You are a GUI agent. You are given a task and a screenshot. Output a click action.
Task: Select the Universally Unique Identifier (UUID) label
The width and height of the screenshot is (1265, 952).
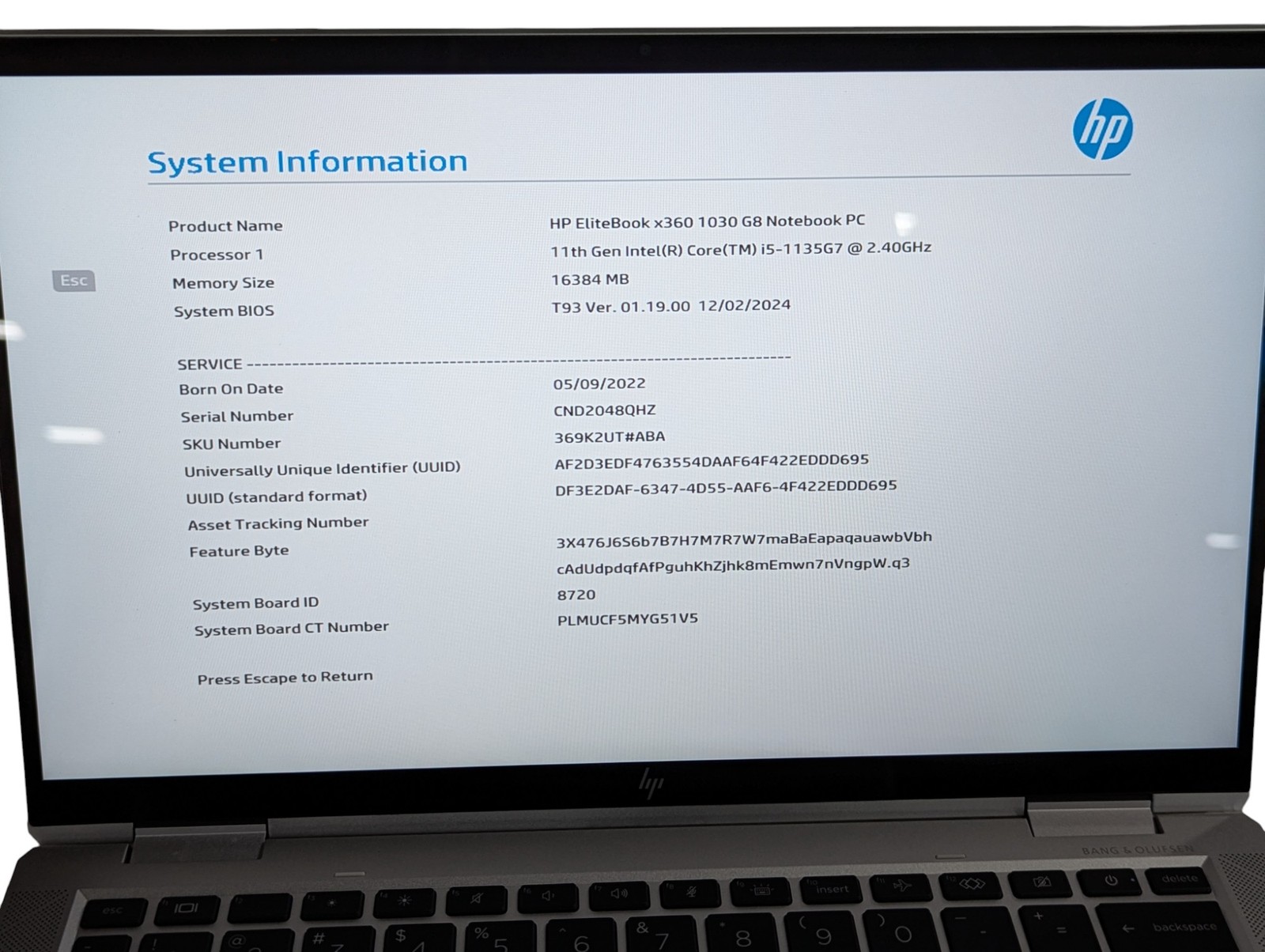(x=323, y=469)
